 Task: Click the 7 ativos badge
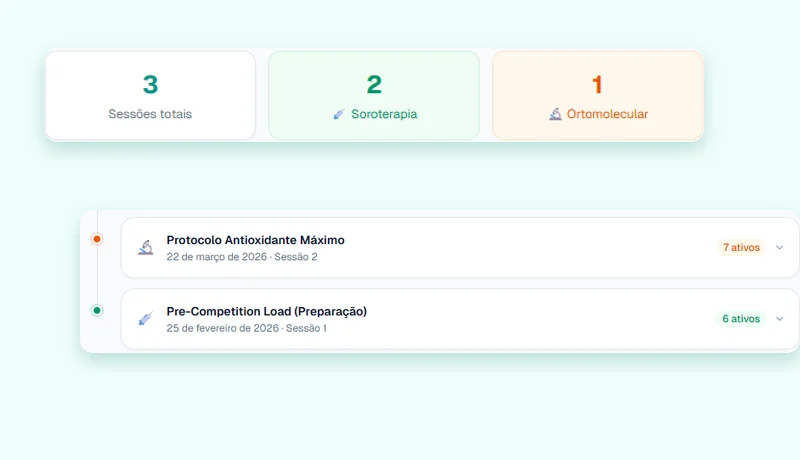[x=741, y=247]
